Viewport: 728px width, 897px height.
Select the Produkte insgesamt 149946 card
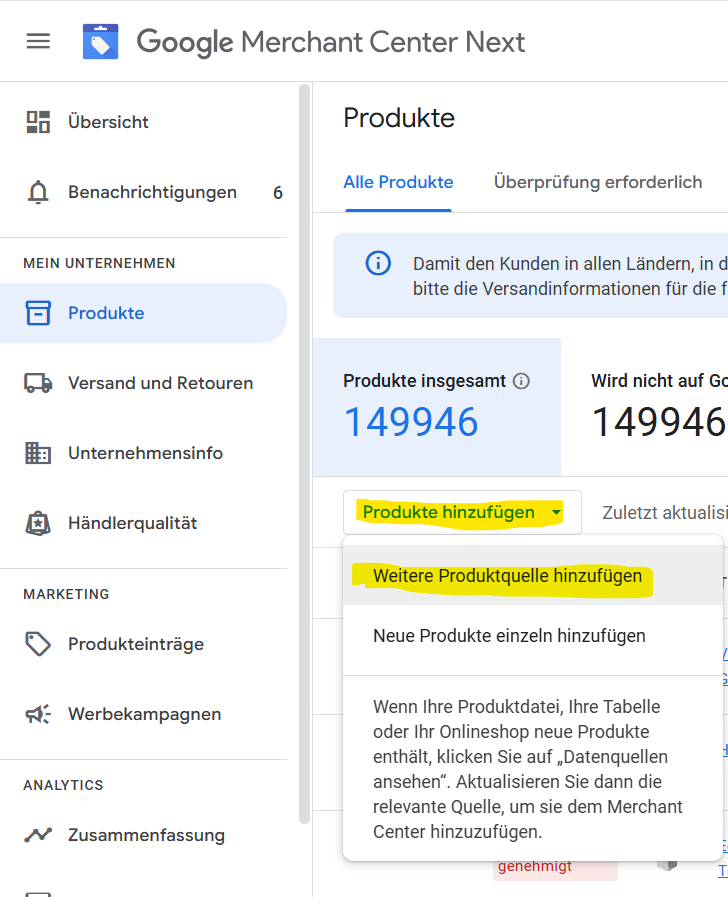pyautogui.click(x=437, y=407)
